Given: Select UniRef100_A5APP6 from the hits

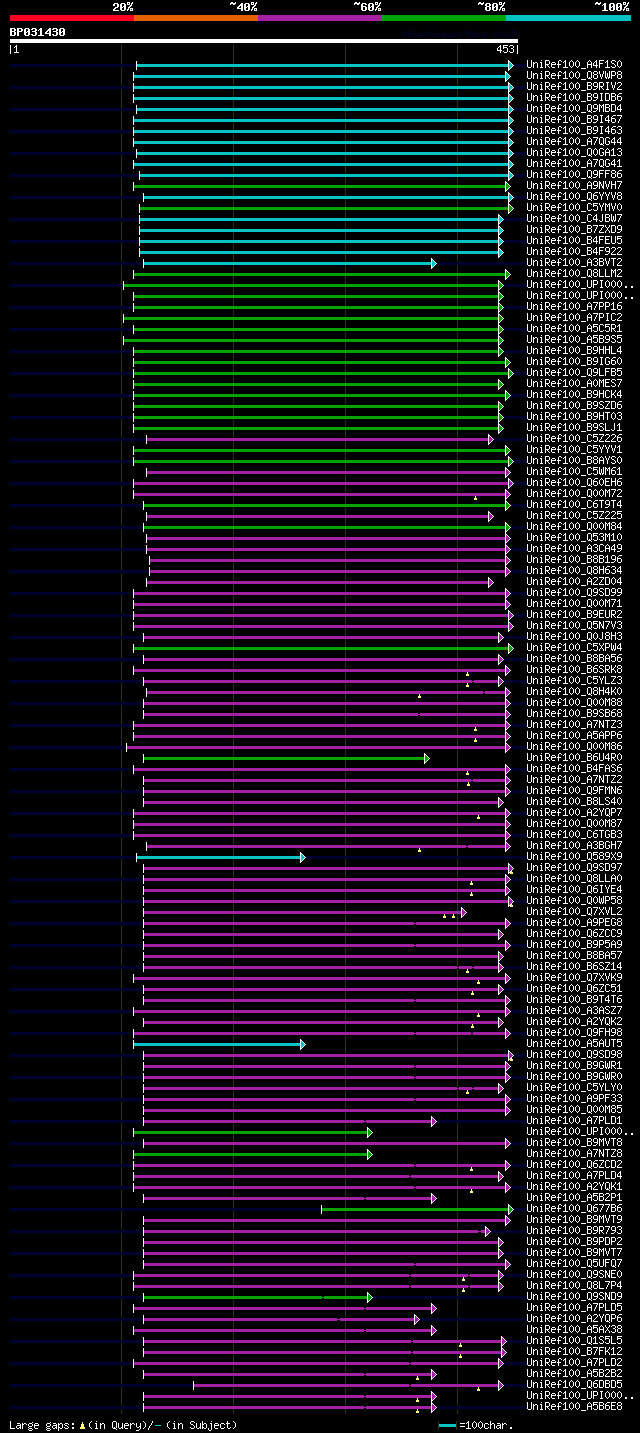Looking at the screenshot, I should pos(574,735).
